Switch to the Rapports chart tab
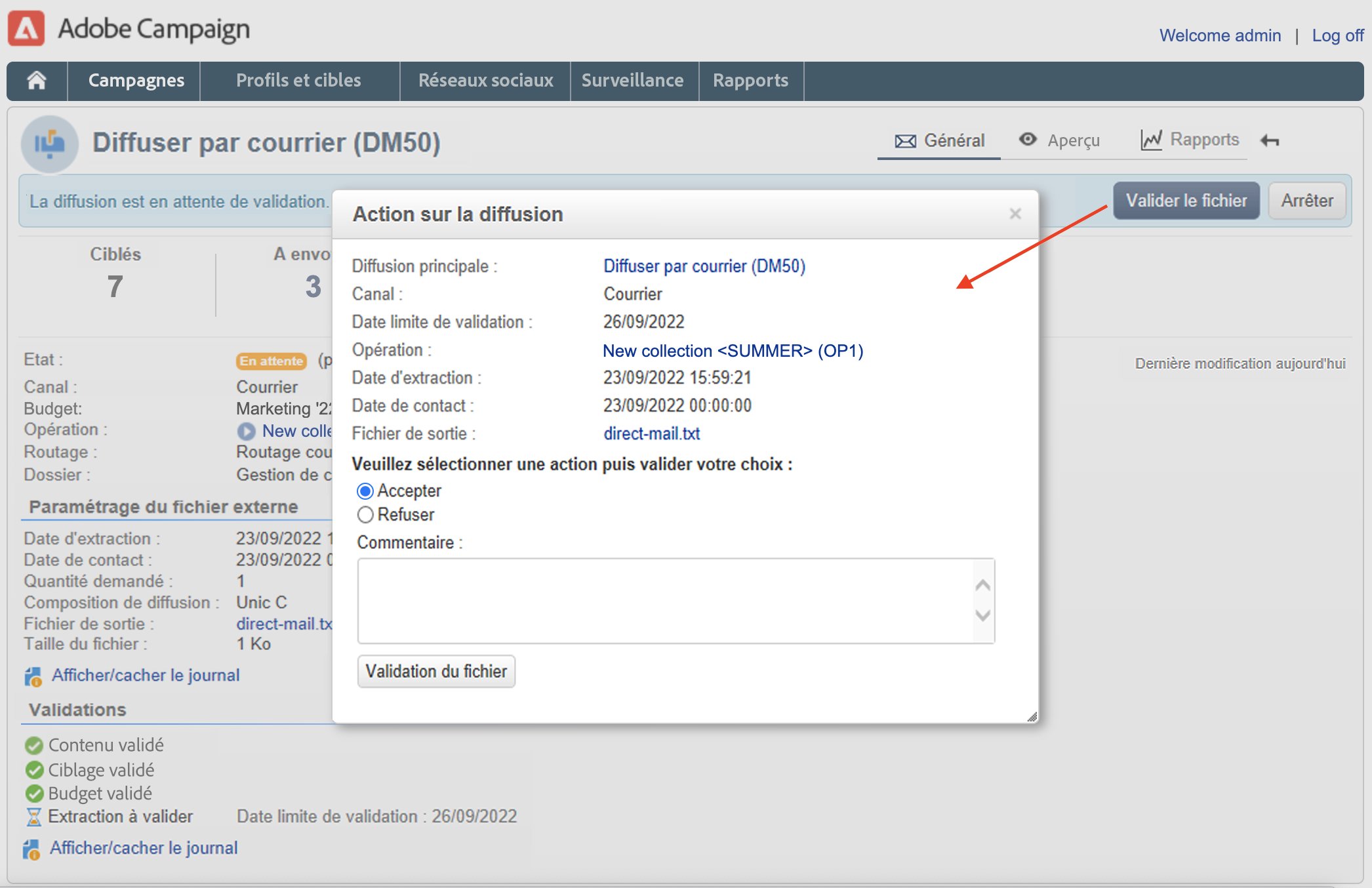Viewport: 1372px width, 888px height. [x=1190, y=140]
